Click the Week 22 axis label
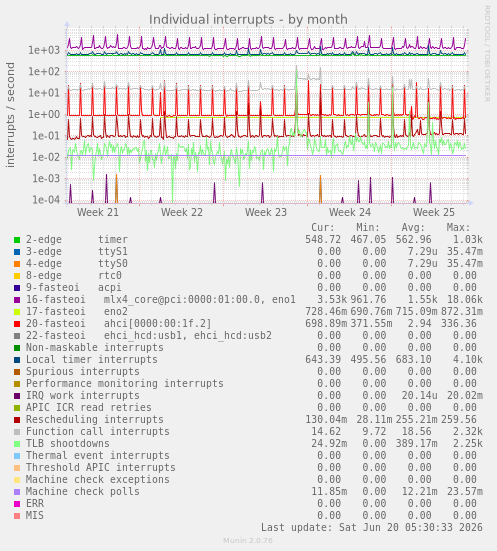 coord(182,212)
